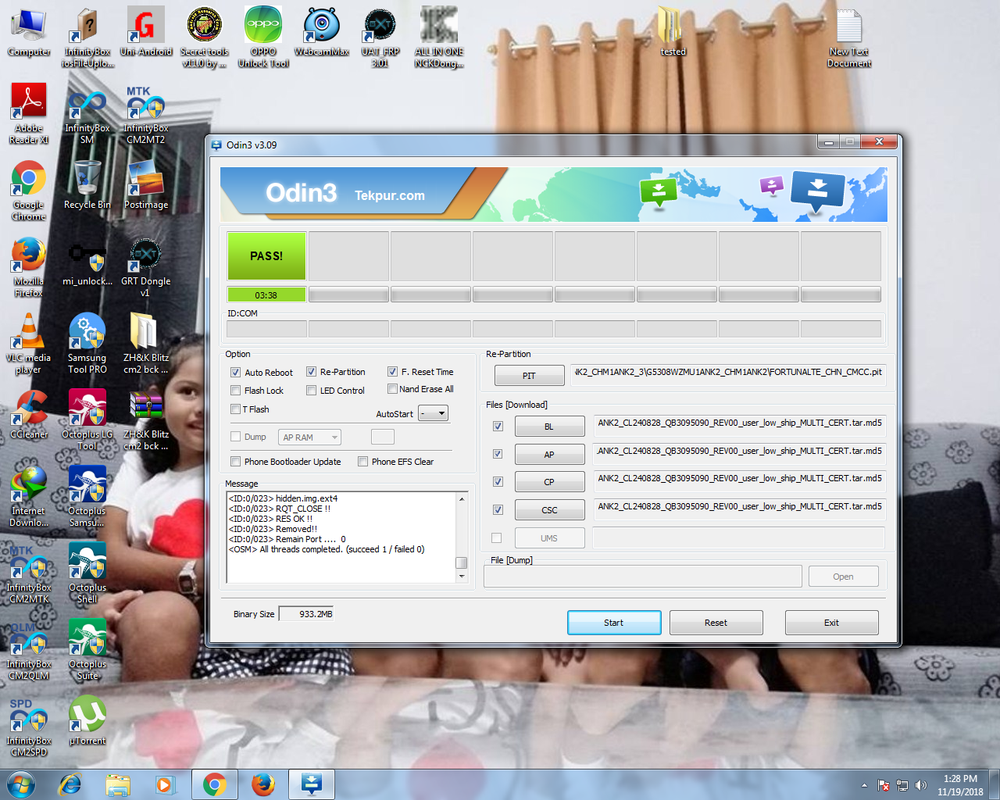Click the PIT file button
Image resolution: width=1000 pixels, height=800 pixels.
point(529,376)
